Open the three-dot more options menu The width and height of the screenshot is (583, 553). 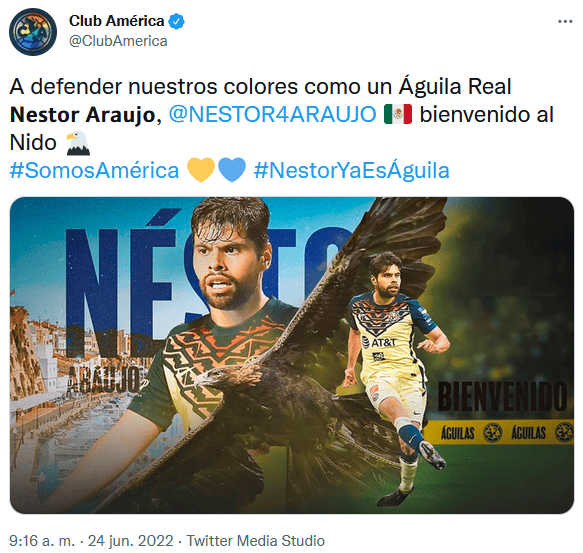pos(565,22)
